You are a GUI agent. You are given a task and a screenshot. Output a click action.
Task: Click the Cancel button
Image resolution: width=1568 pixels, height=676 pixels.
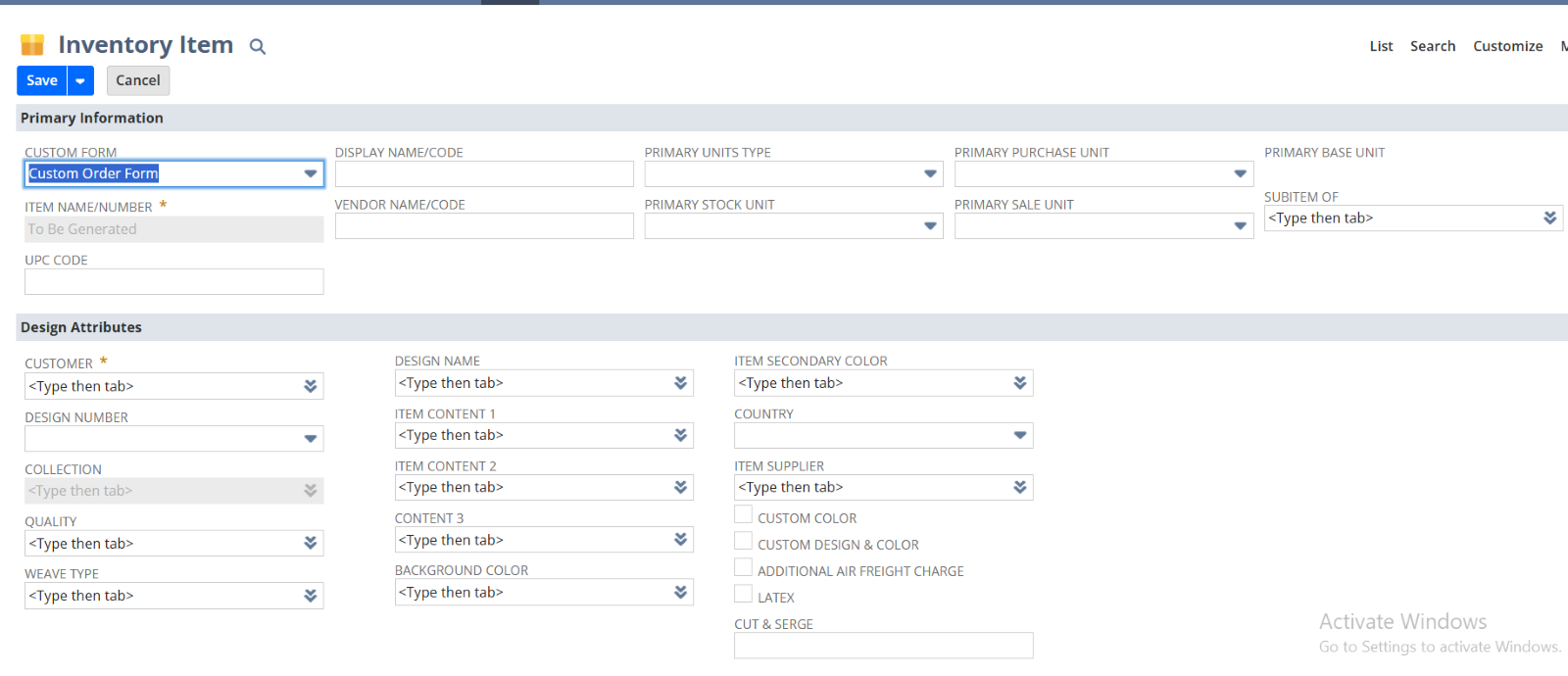(138, 80)
